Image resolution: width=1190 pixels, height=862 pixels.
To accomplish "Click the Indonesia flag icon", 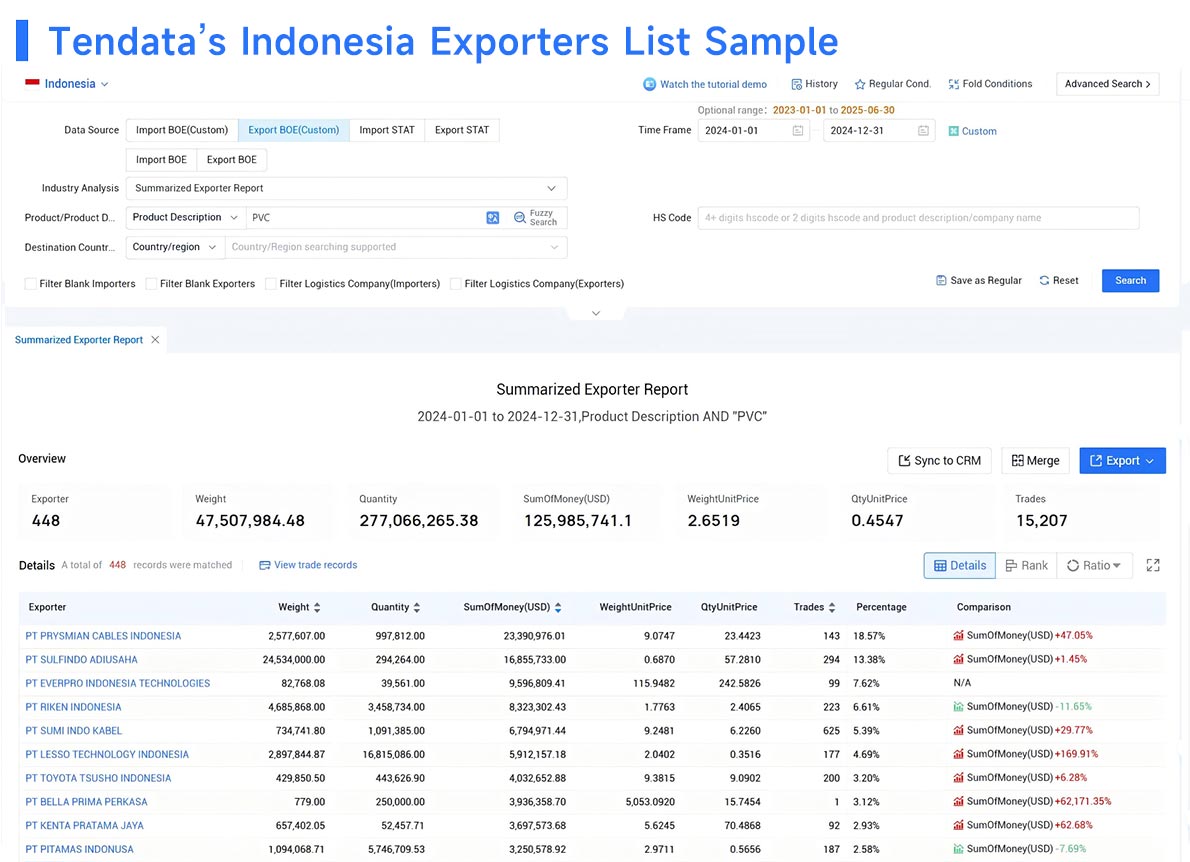I will click(x=32, y=83).
